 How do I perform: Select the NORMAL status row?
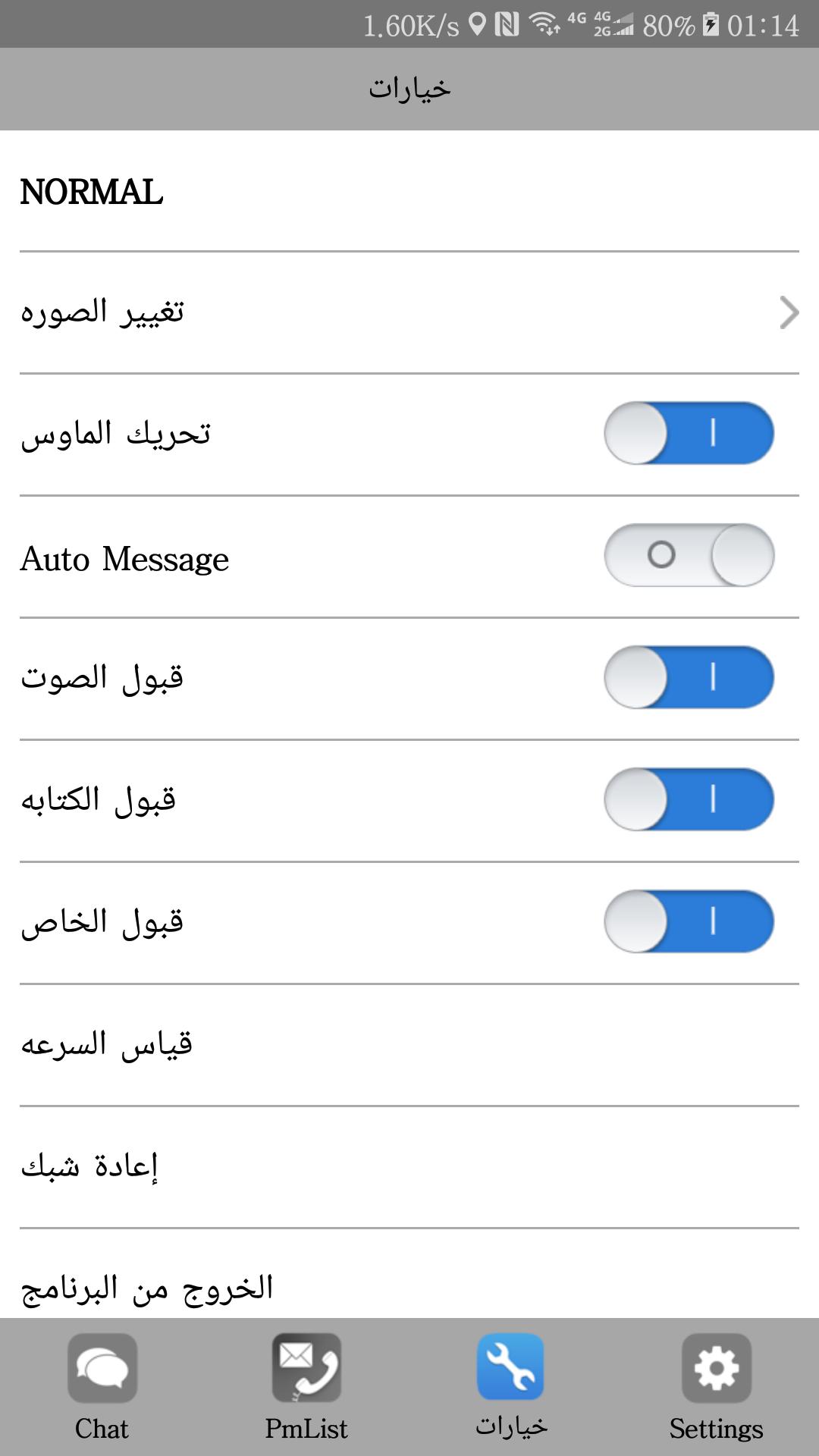coord(409,191)
